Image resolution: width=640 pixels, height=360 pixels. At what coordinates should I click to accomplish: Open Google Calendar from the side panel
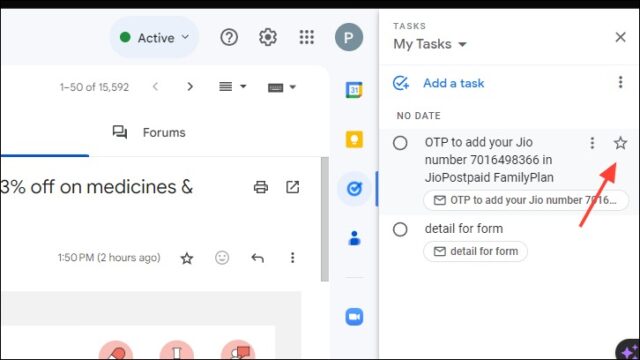tap(354, 90)
